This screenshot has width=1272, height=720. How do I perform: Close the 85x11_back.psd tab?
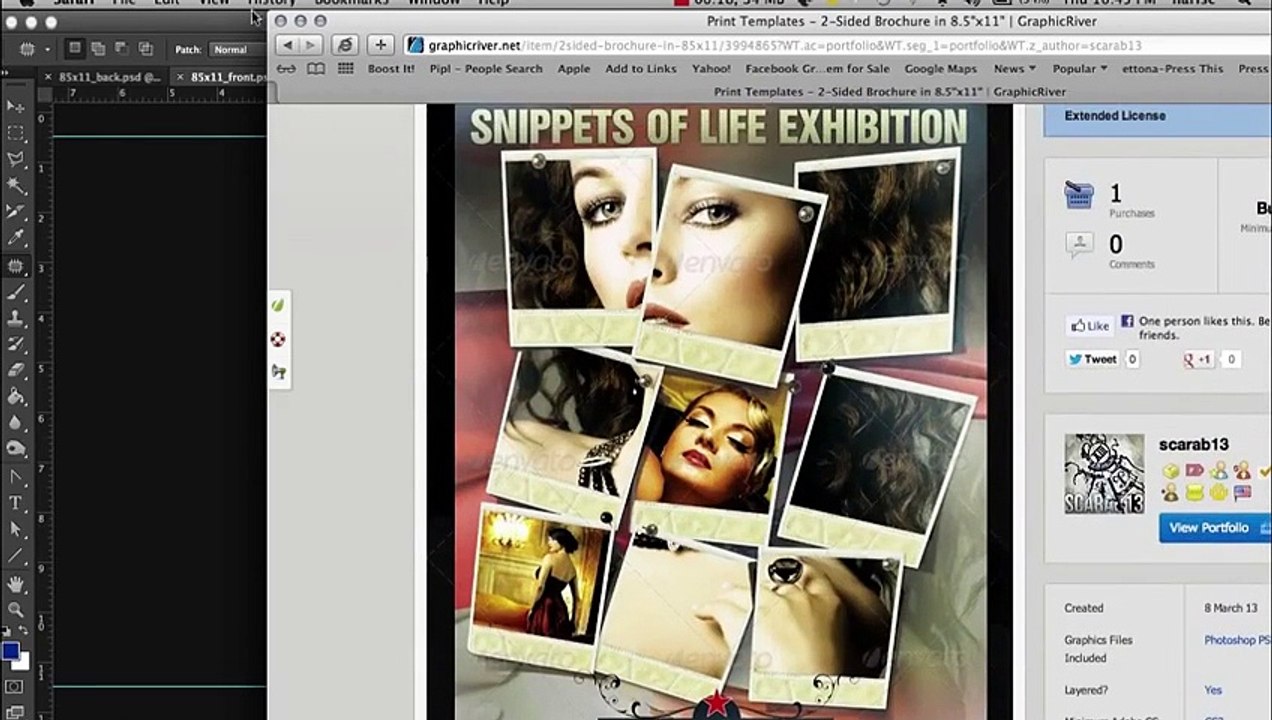(x=47, y=77)
